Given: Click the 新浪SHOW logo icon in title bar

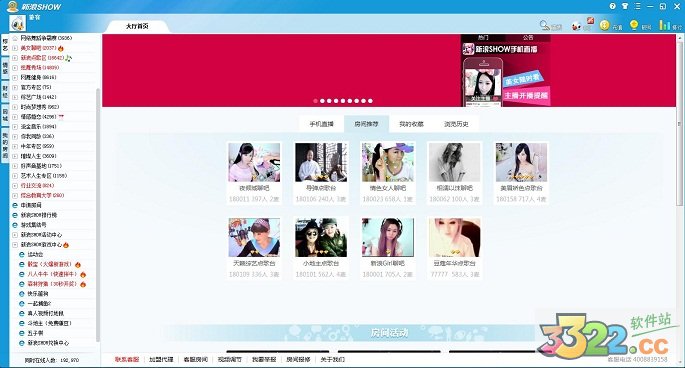Looking at the screenshot, I should point(13,7).
